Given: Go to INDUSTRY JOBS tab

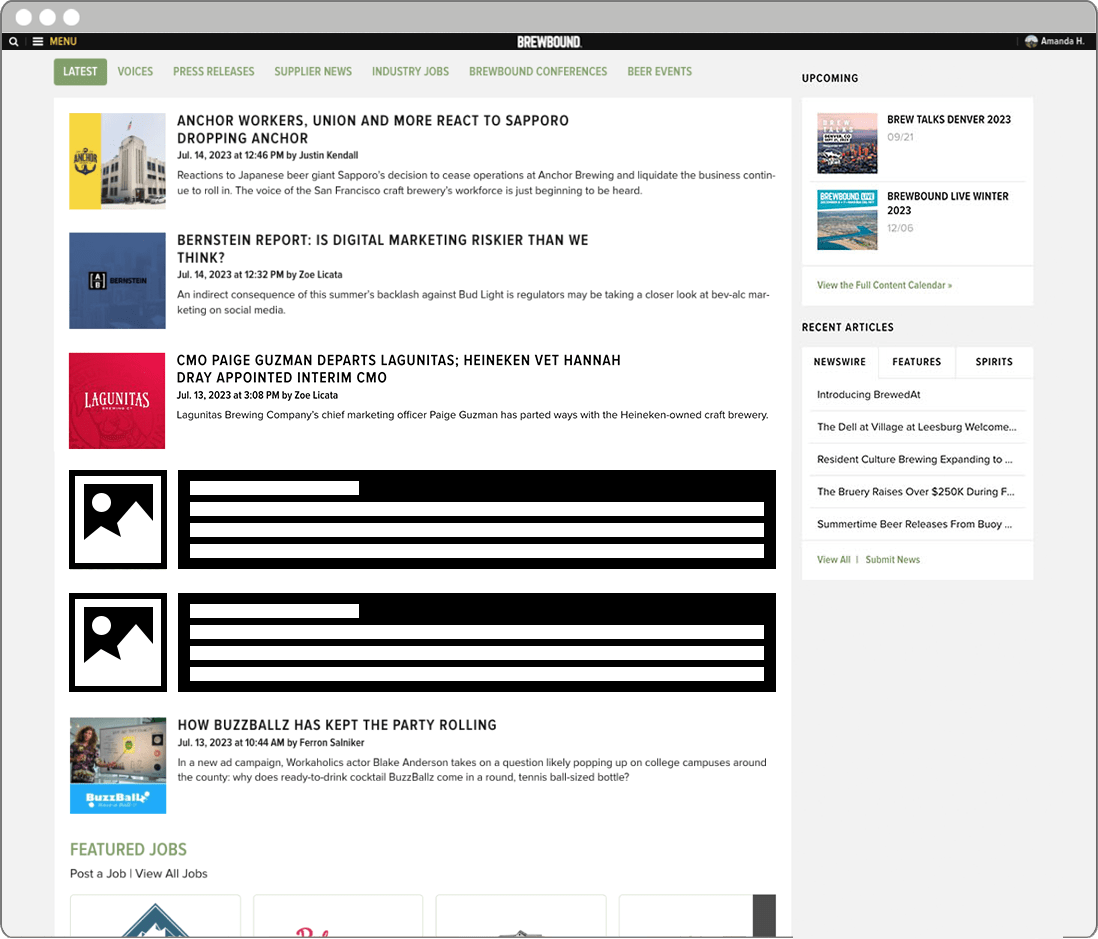Looking at the screenshot, I should pos(410,71).
